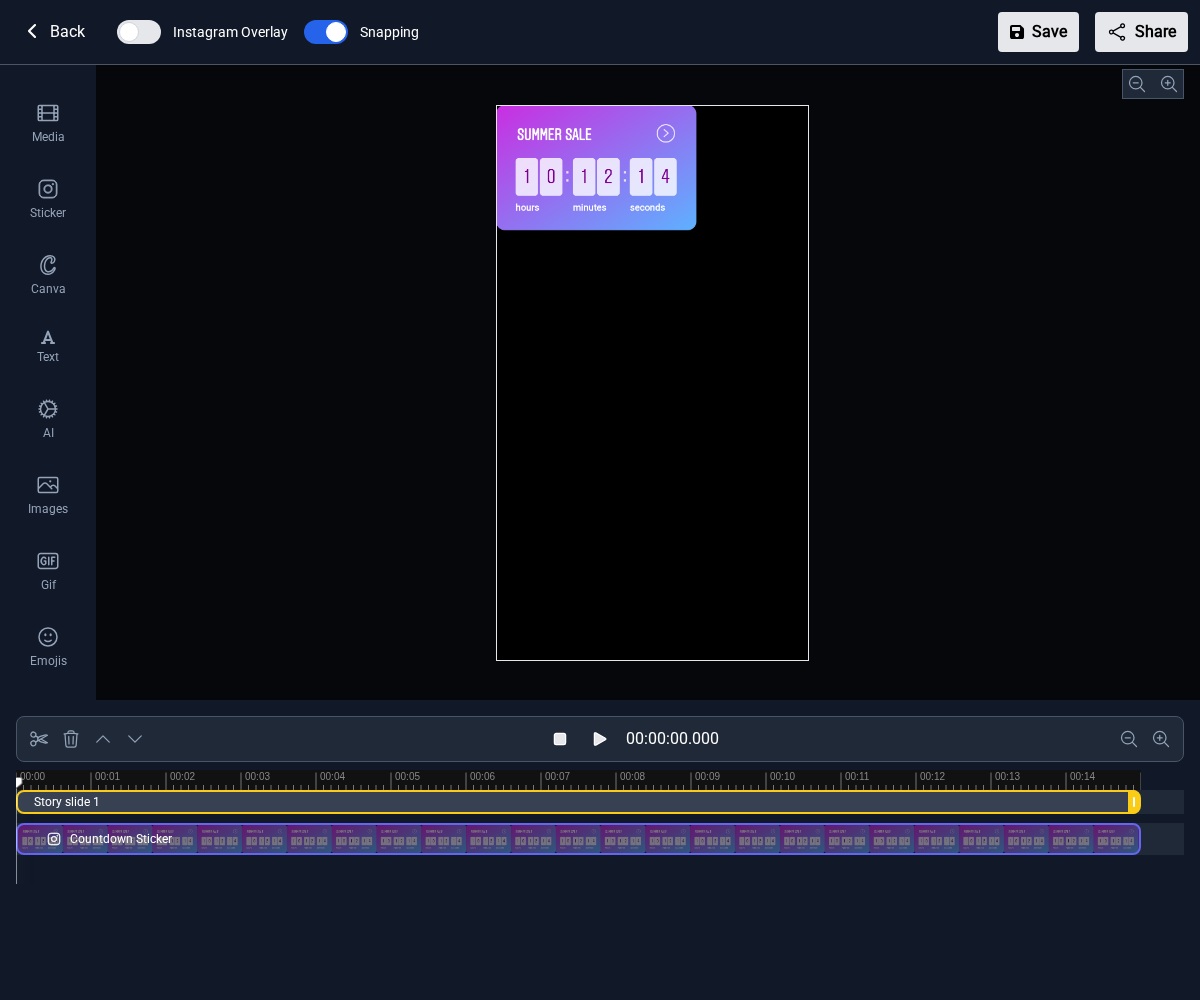1200x1000 pixels.
Task: Click the chevron arrow on the Summer Sale sticker
Action: [x=666, y=133]
